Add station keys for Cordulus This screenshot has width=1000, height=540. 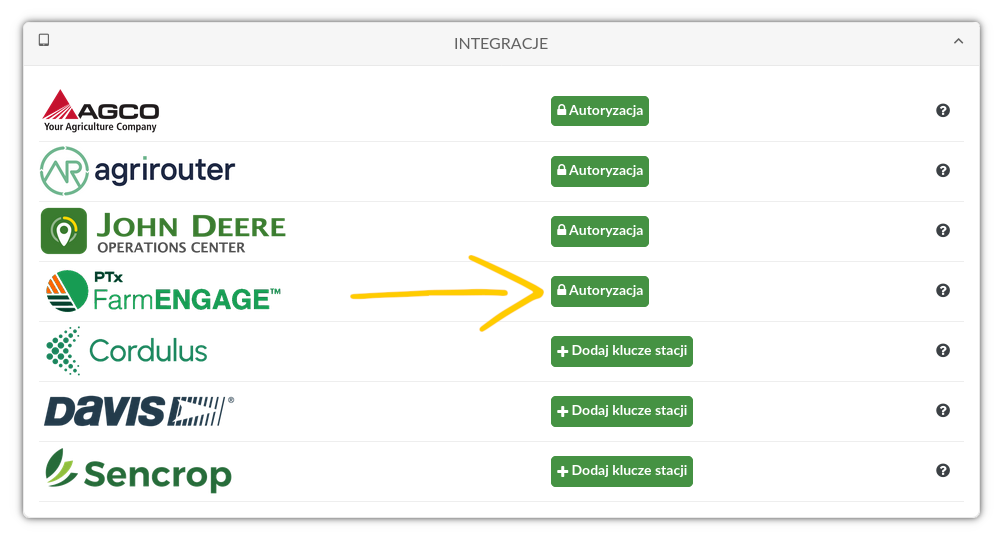621,351
